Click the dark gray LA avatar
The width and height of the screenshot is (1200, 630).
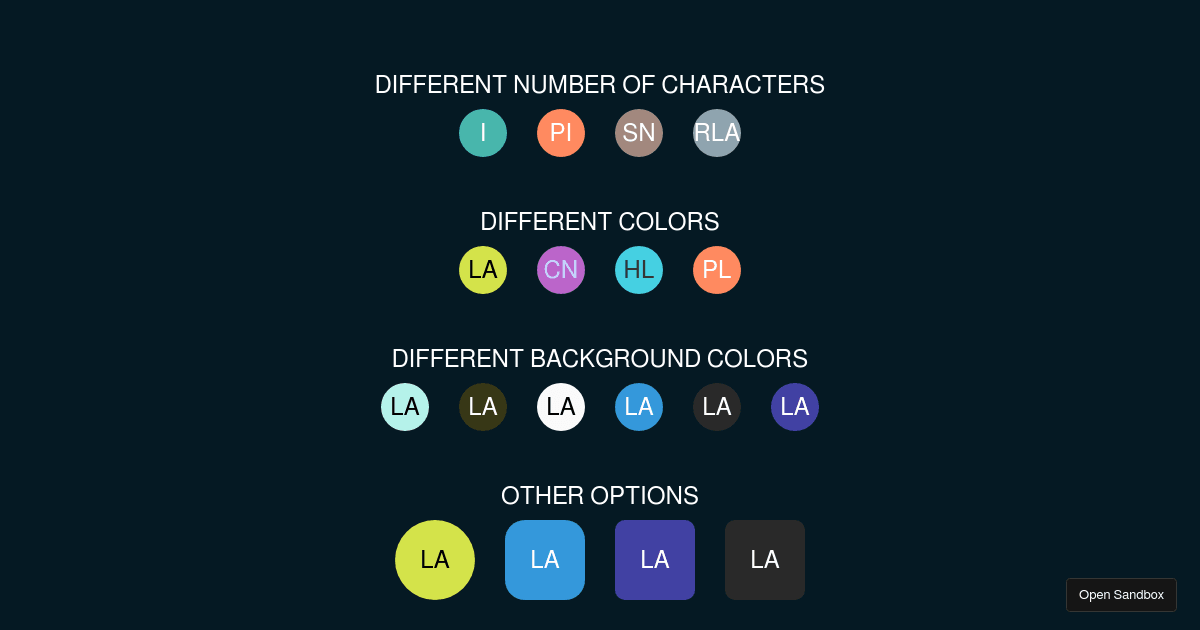717,406
